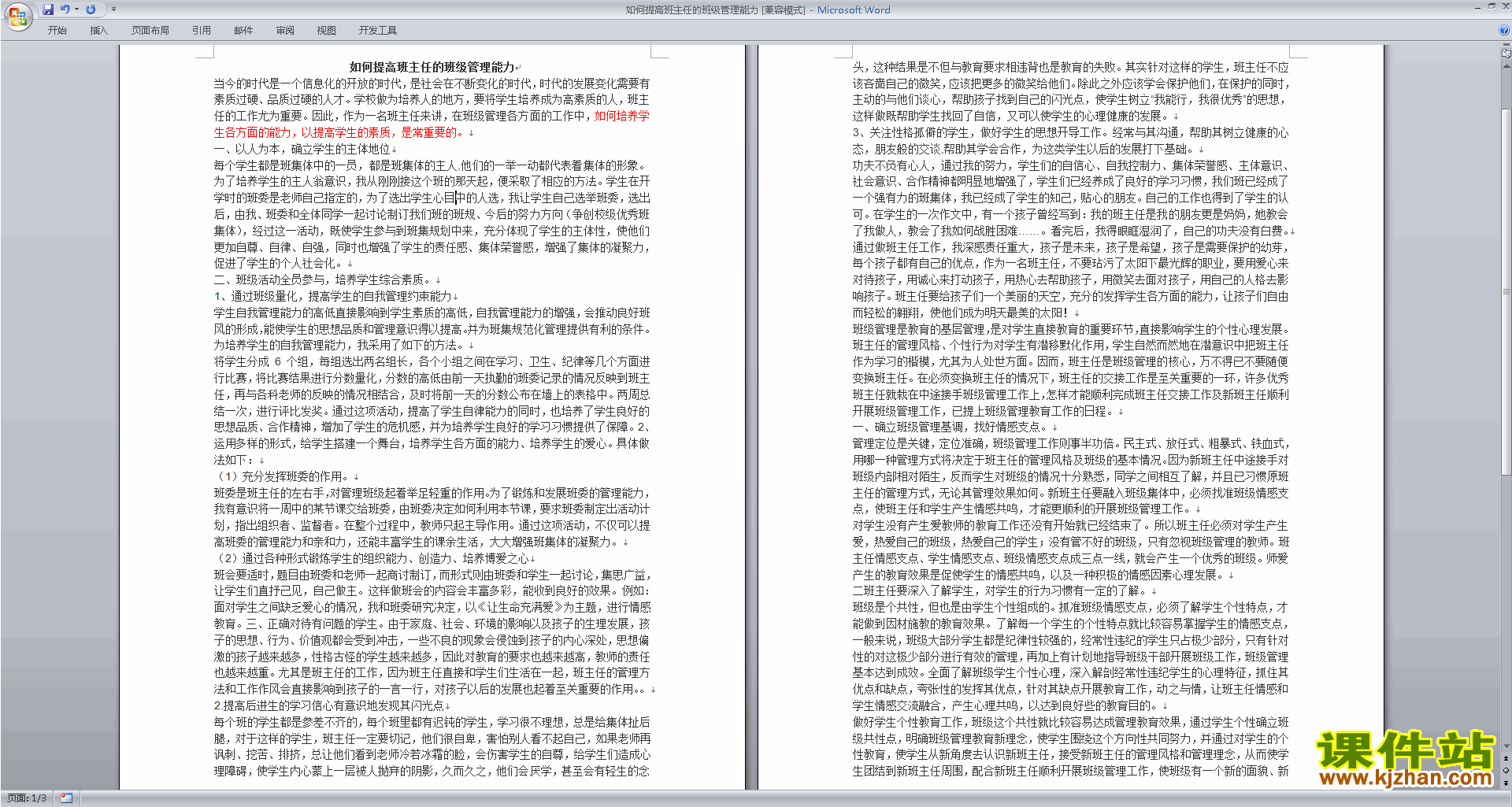Redo the last undone action

tap(91, 9)
